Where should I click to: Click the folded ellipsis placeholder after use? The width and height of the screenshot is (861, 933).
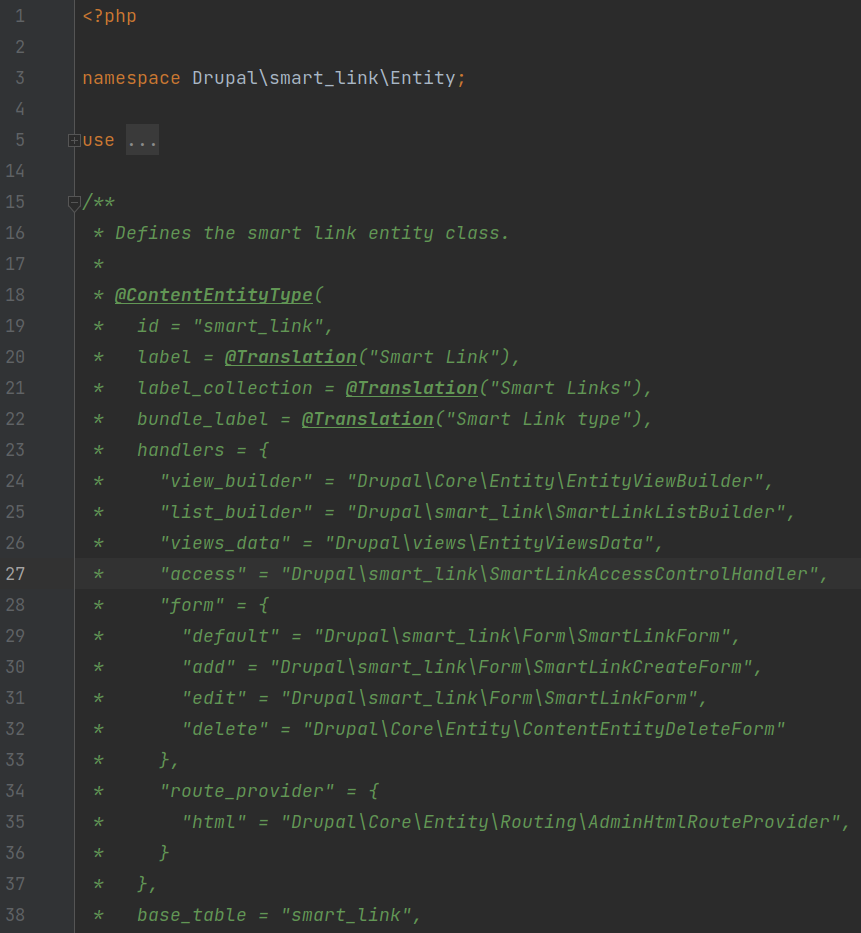[x=142, y=141]
